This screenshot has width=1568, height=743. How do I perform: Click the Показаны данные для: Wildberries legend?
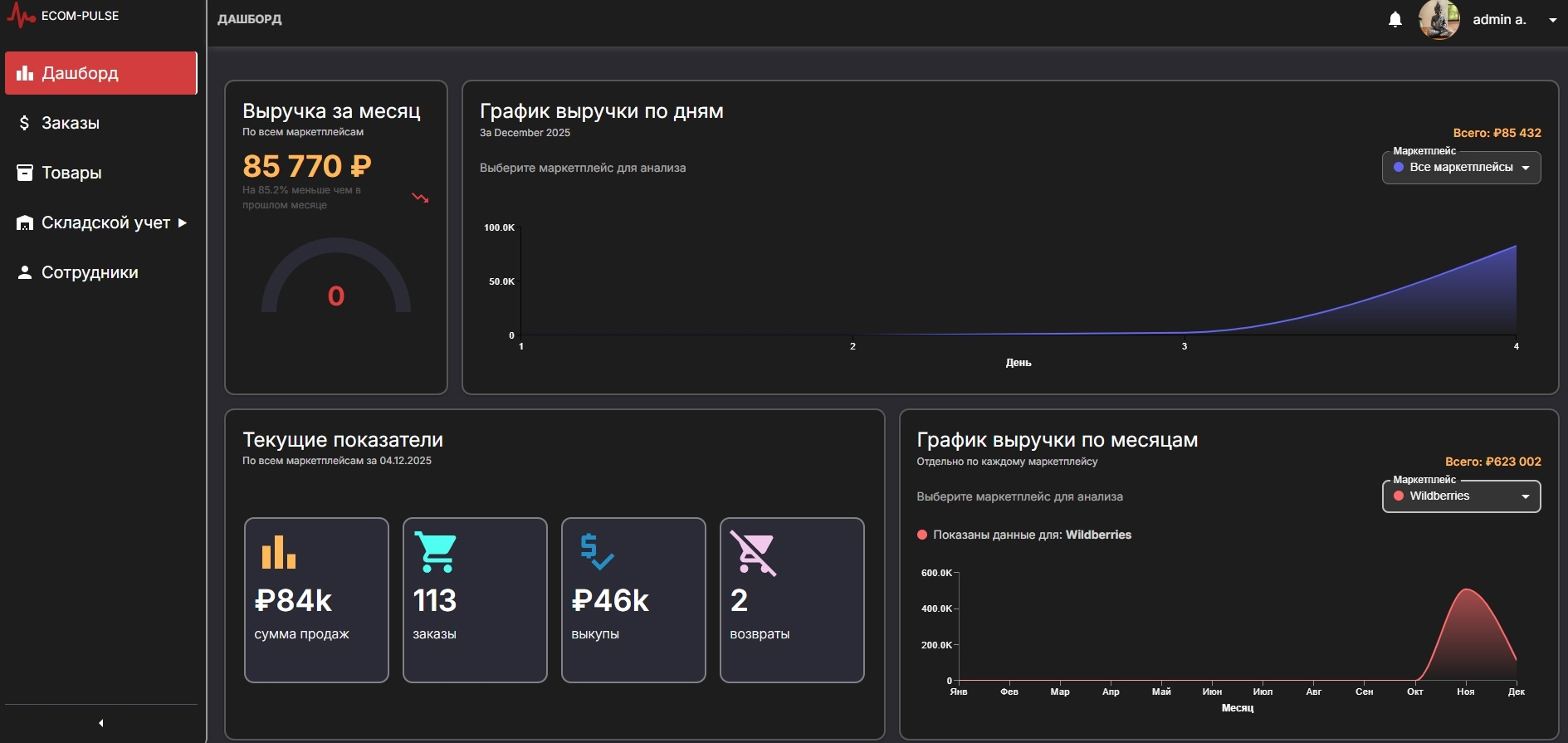(1024, 535)
